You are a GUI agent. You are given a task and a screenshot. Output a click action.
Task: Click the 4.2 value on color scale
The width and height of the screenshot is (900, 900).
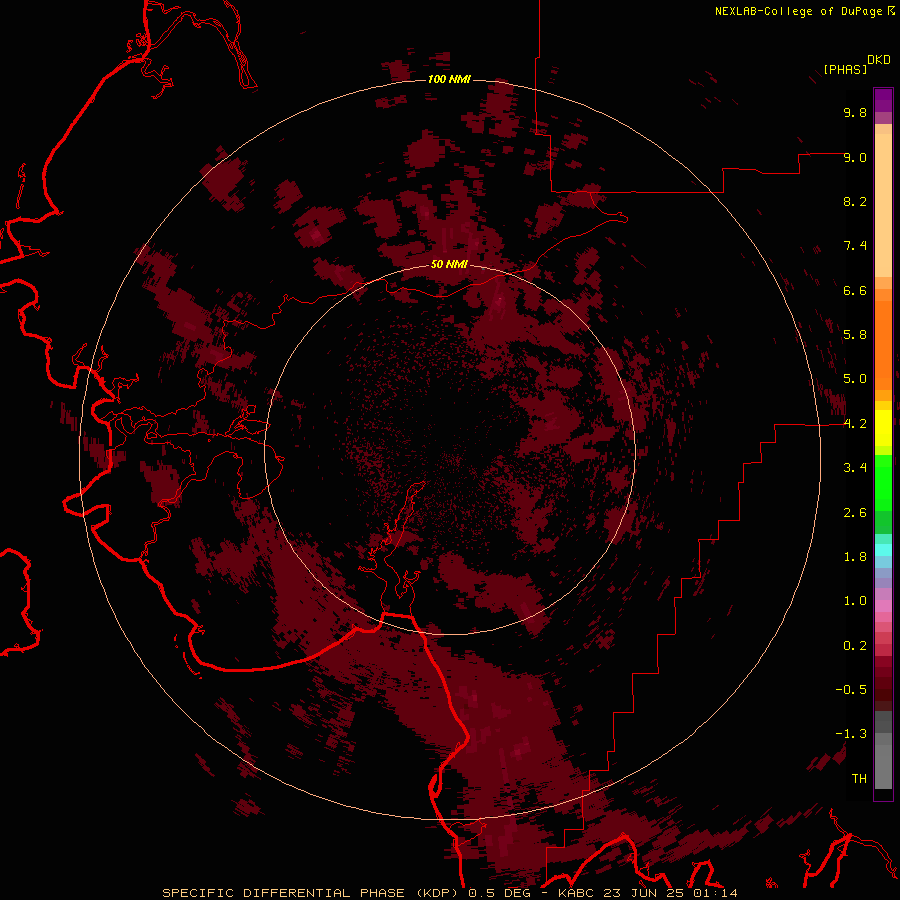click(855, 424)
